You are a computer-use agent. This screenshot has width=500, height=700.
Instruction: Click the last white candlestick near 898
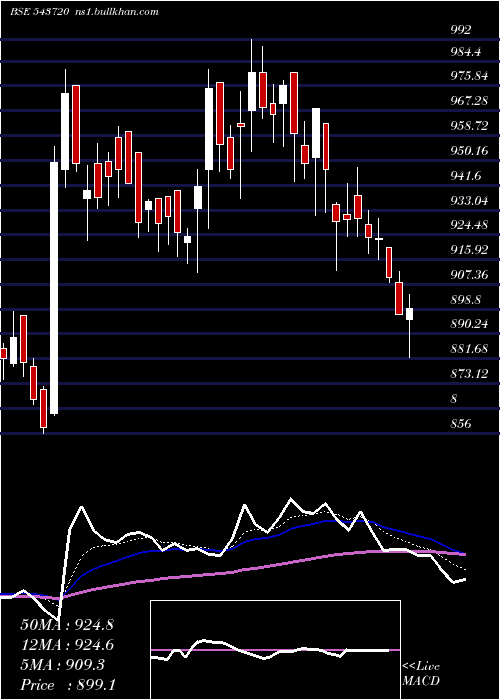click(x=409, y=313)
